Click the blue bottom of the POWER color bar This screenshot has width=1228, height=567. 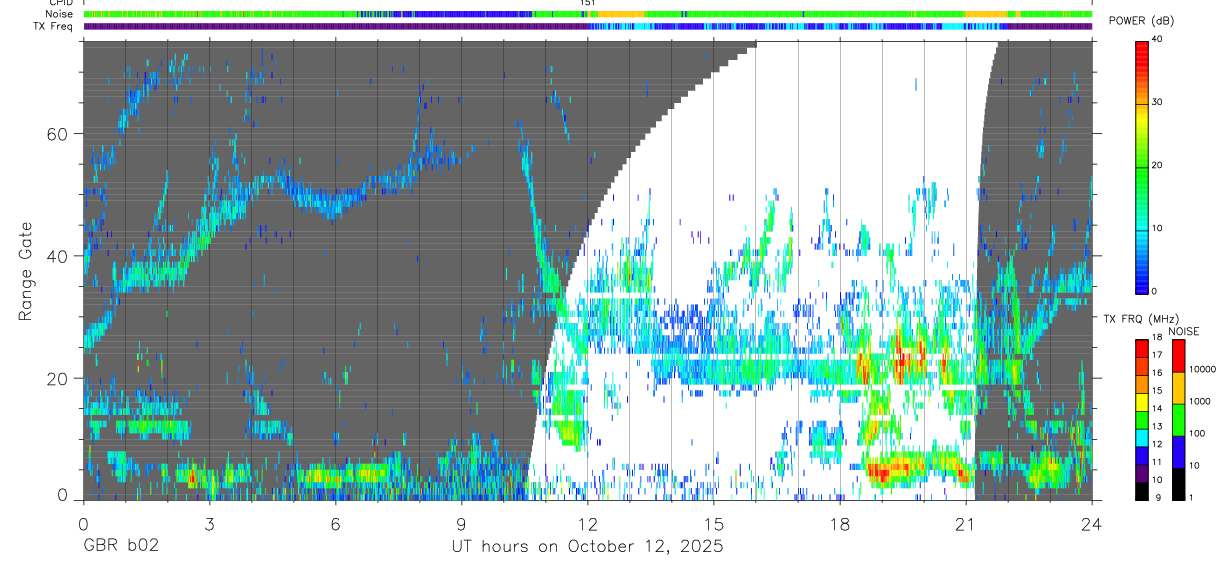tap(1141, 278)
